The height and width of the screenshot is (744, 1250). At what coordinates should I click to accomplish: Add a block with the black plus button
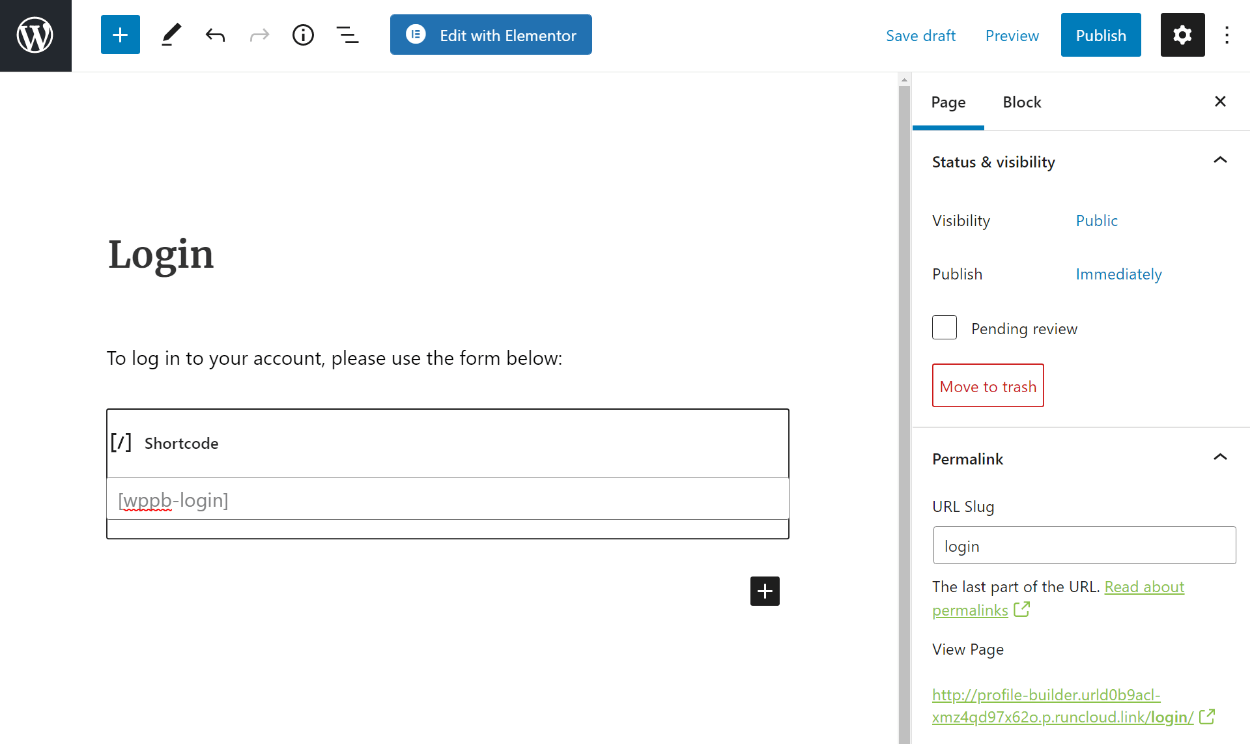[765, 591]
